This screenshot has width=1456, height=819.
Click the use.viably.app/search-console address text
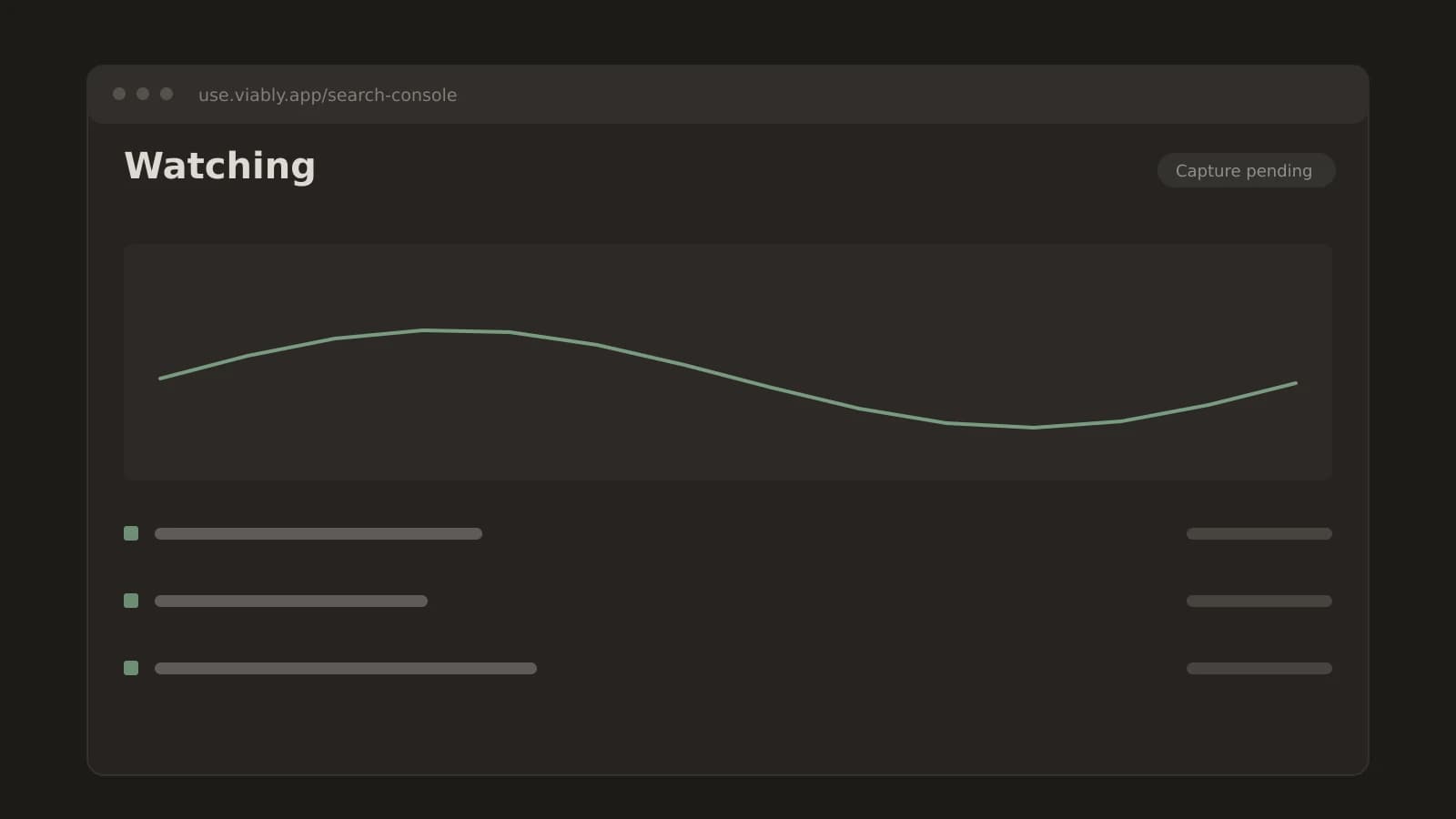[x=328, y=95]
